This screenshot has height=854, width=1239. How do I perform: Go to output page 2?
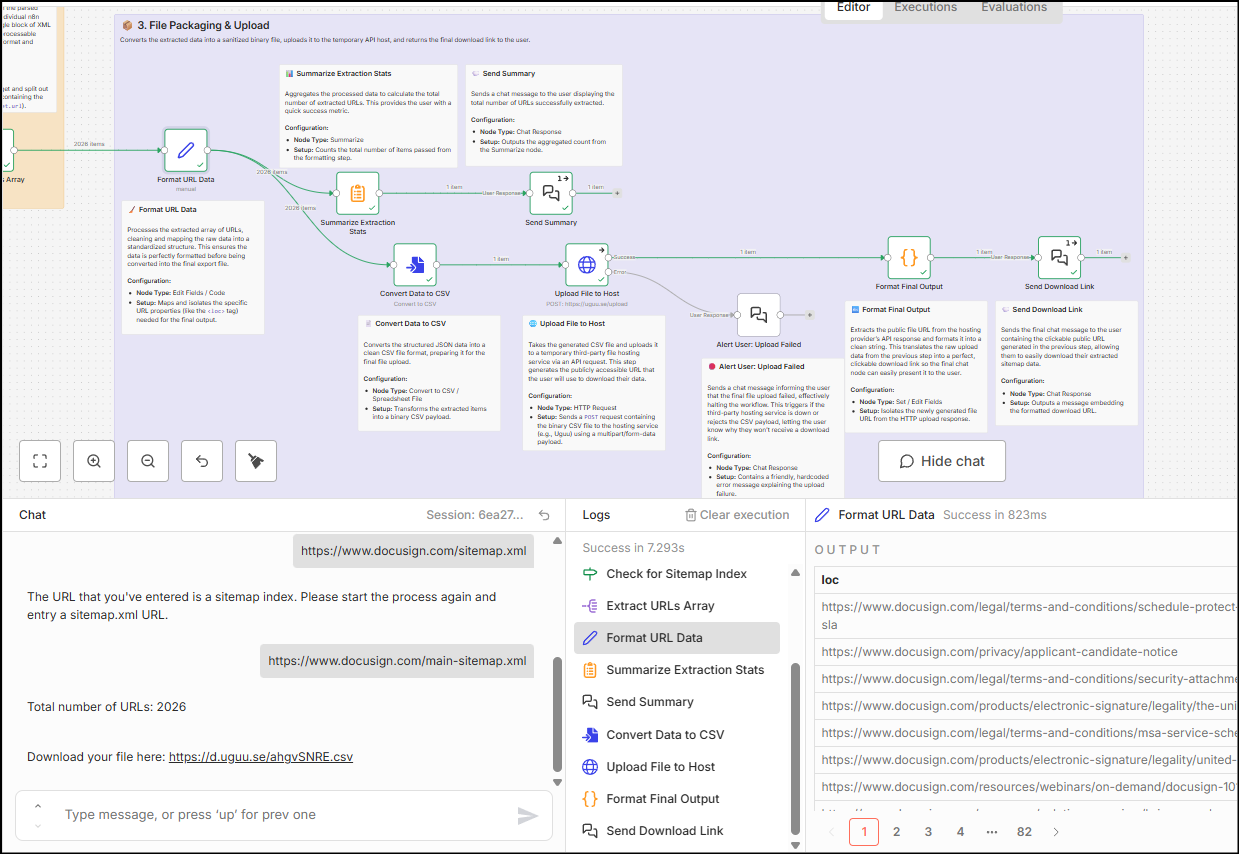coord(897,832)
